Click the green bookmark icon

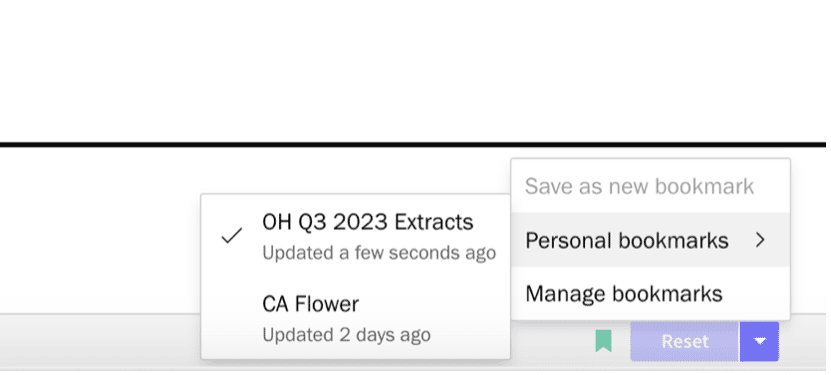click(x=603, y=341)
